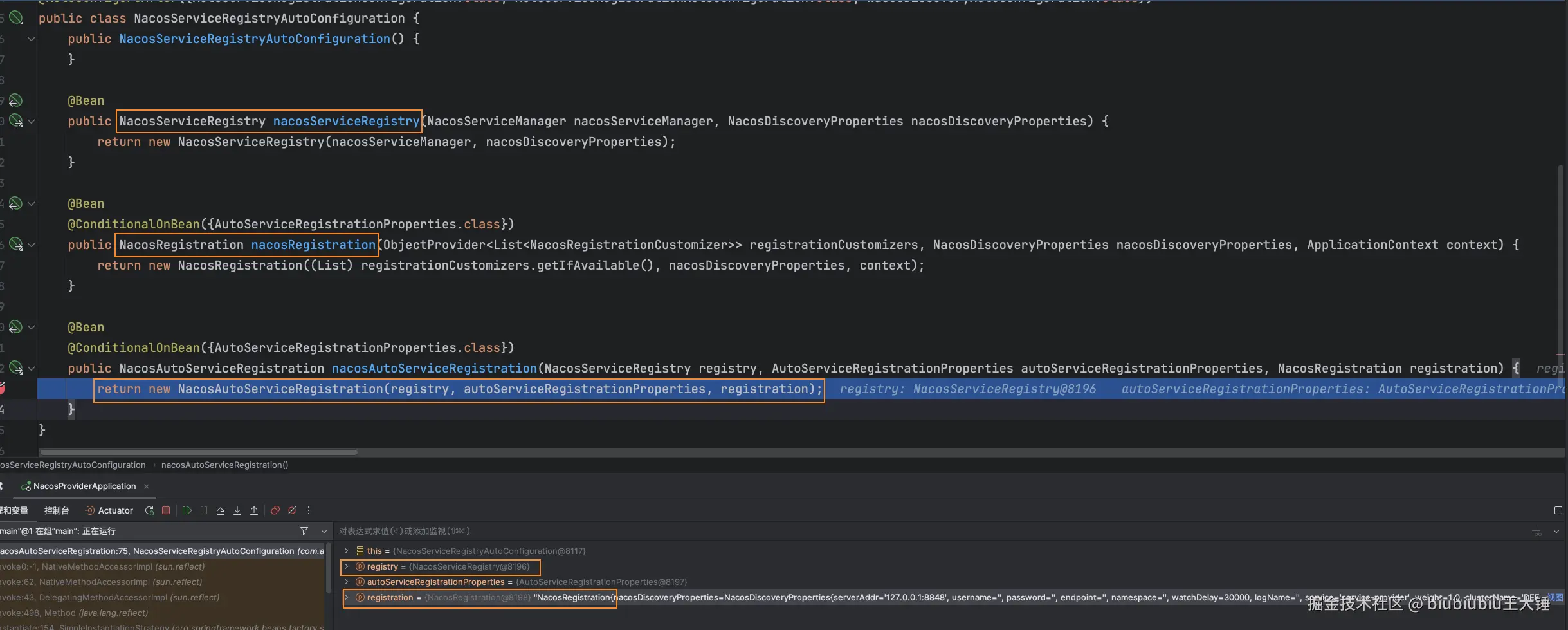Rerun NacosProviderApplication from the debug toolbar

tap(149, 510)
